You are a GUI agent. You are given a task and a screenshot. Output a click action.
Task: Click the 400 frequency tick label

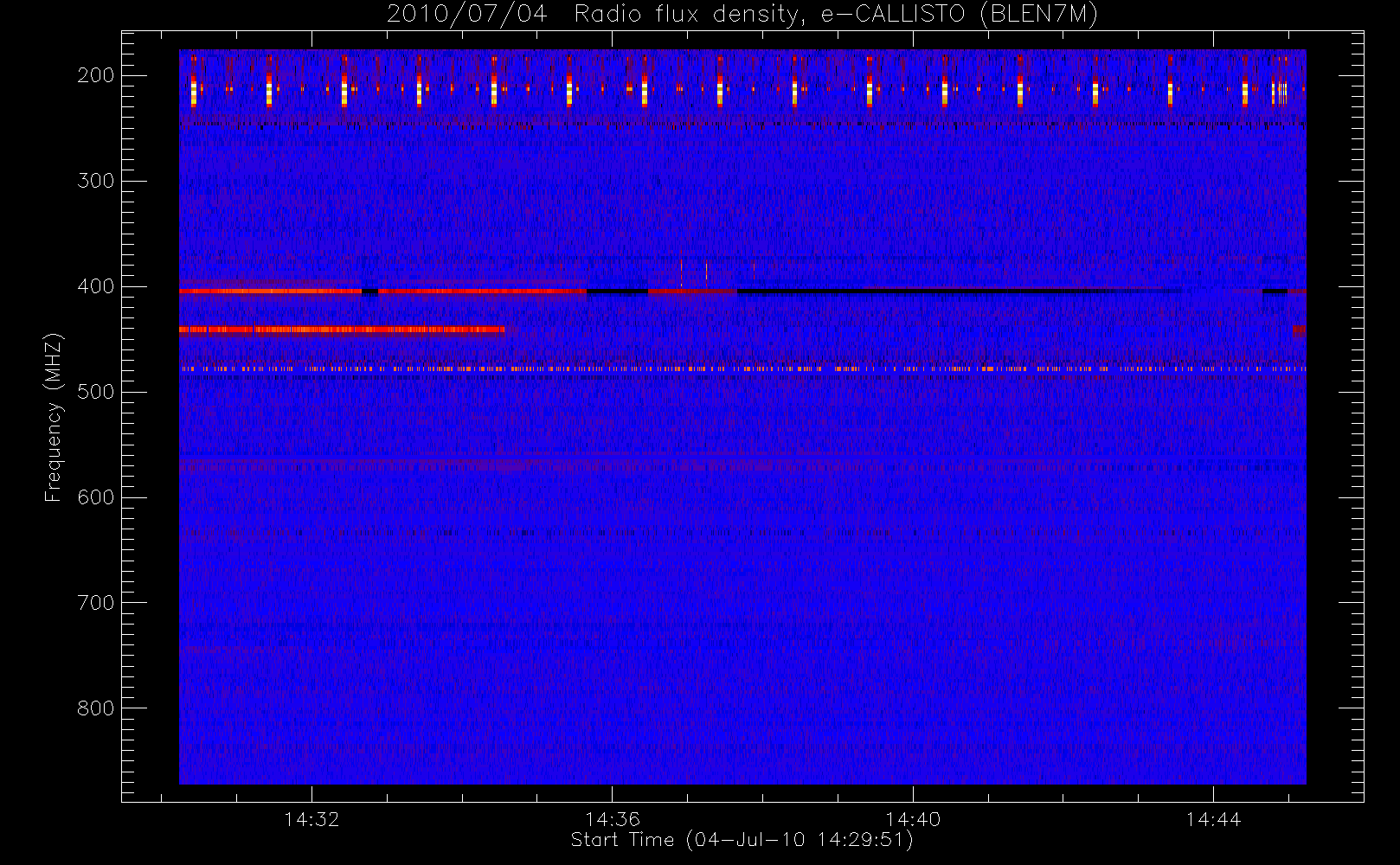click(x=95, y=286)
